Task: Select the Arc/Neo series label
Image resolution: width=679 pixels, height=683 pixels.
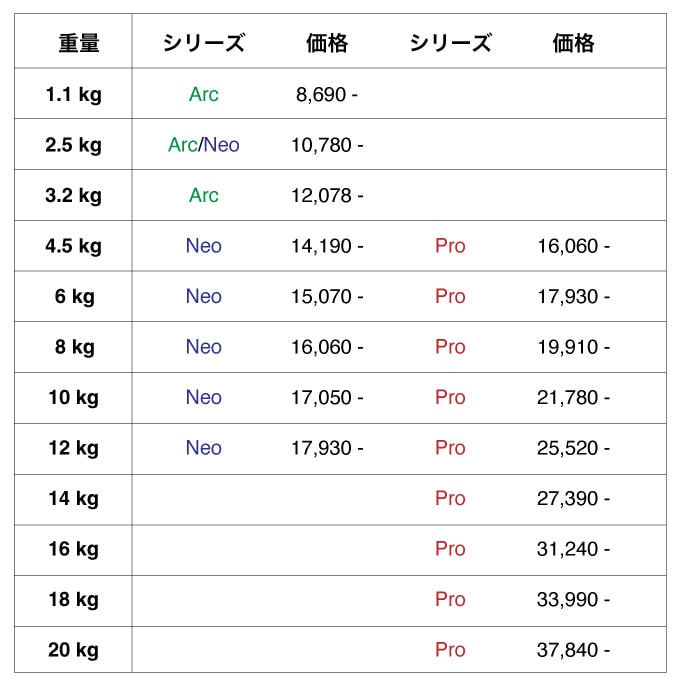Action: (204, 145)
